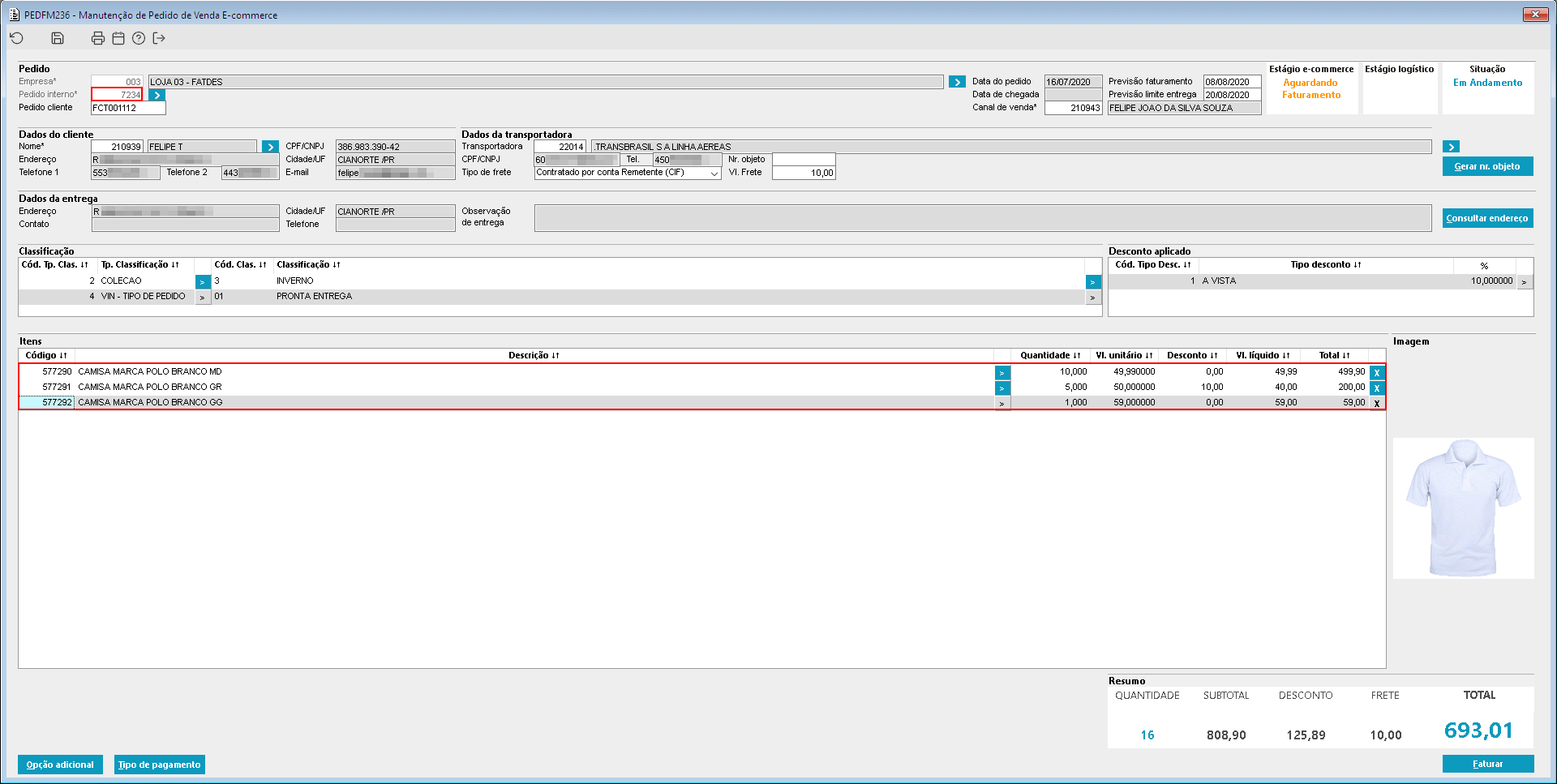The width and height of the screenshot is (1557, 784).
Task: Remove item CAMISA MARCA POLO BRANCO GG
Action: pos(1377,403)
